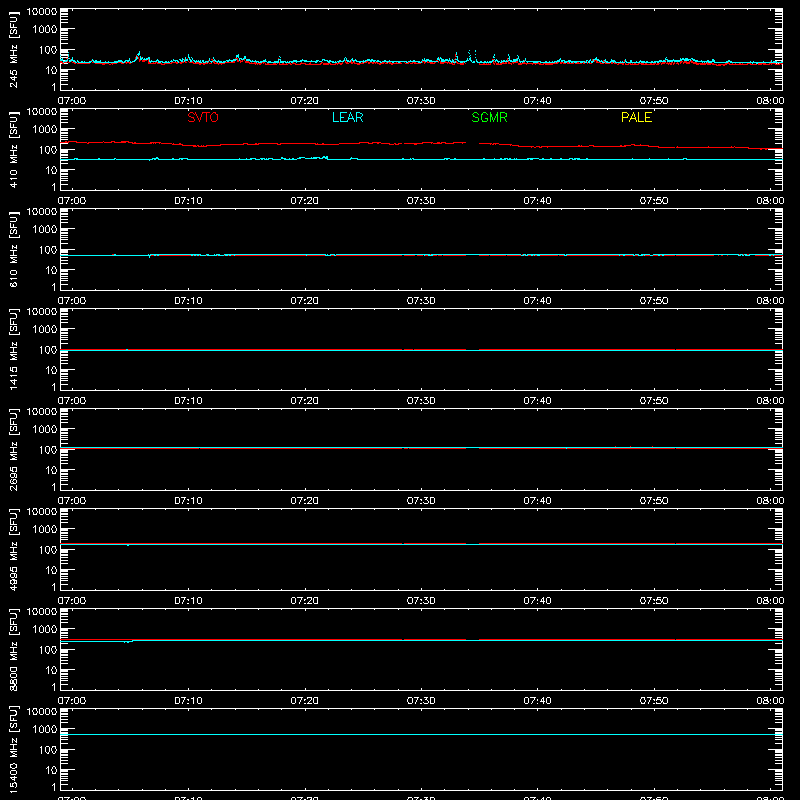Click the yellow PALE station legend label
This screenshot has height=800, width=800.
tap(636, 117)
